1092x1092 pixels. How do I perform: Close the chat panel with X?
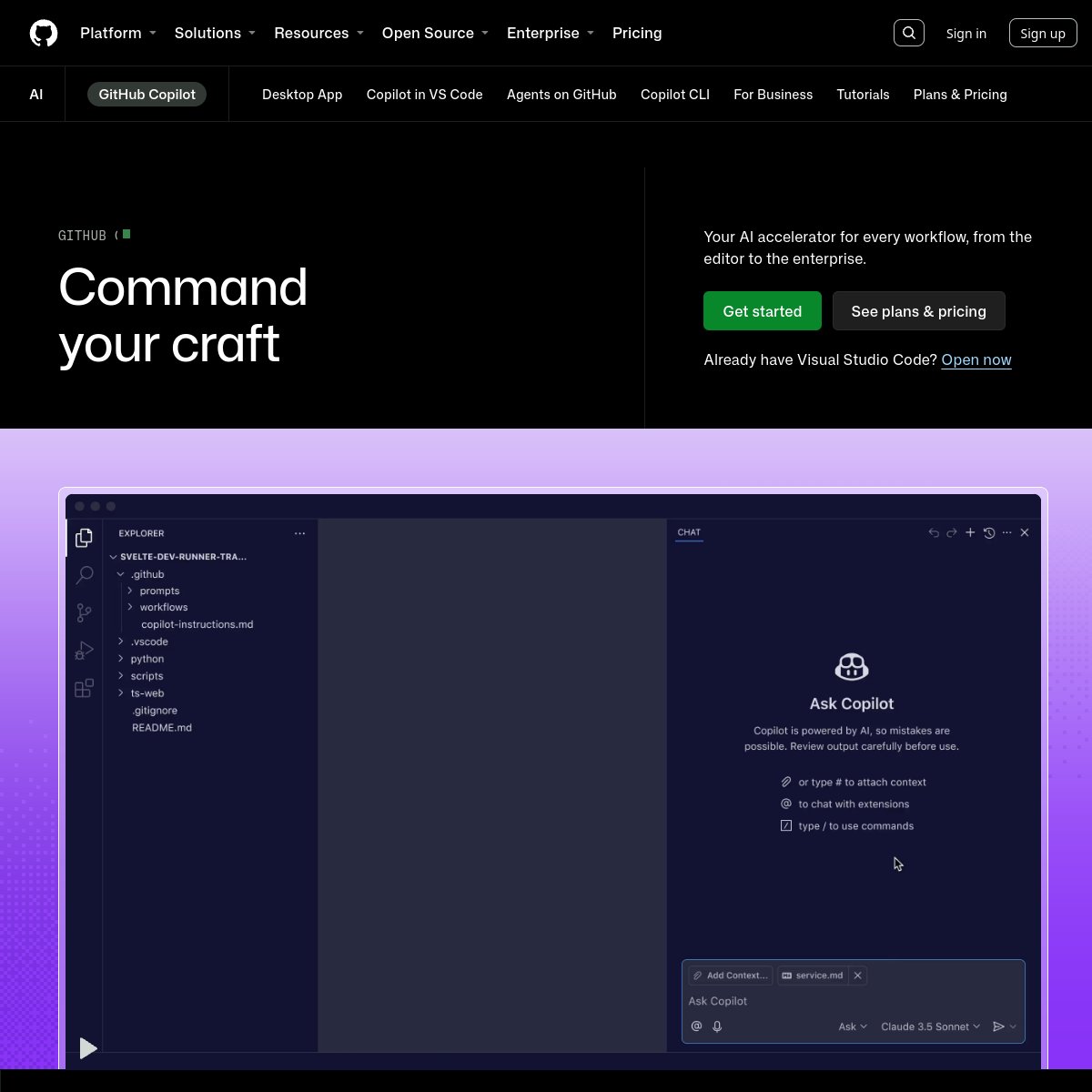[x=1025, y=532]
